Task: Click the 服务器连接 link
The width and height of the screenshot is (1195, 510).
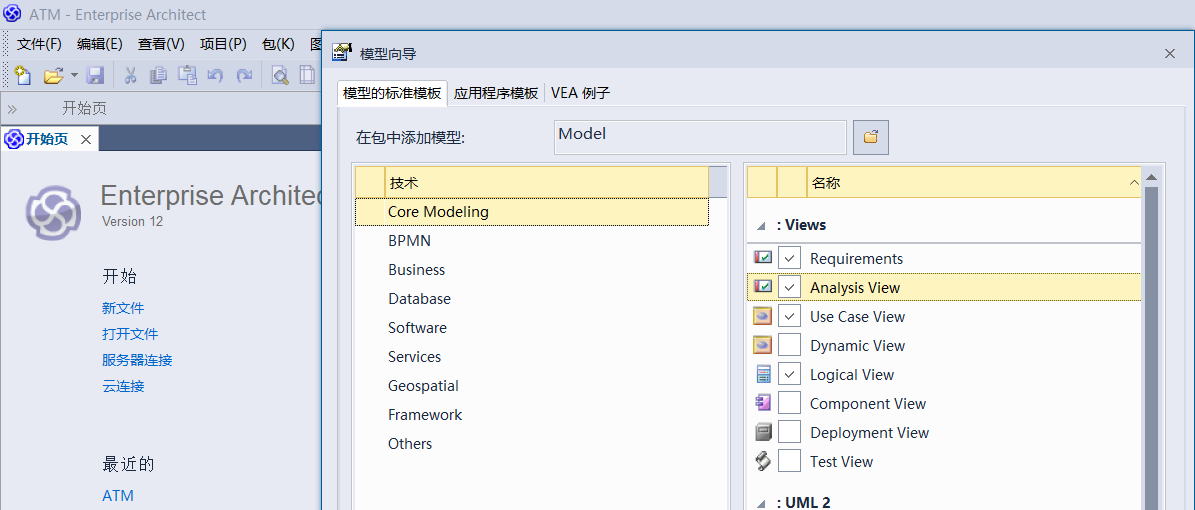Action: [137, 360]
